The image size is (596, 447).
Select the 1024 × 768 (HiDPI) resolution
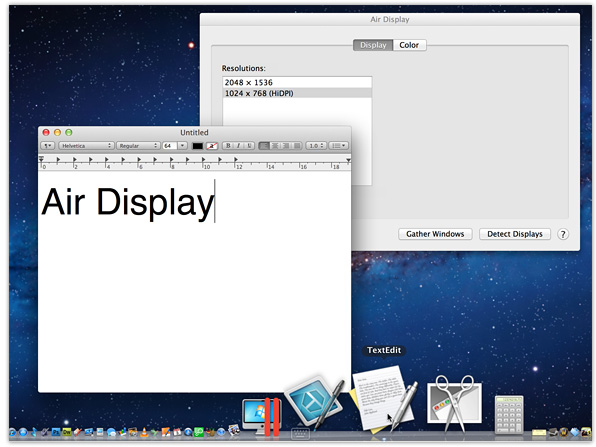point(297,93)
